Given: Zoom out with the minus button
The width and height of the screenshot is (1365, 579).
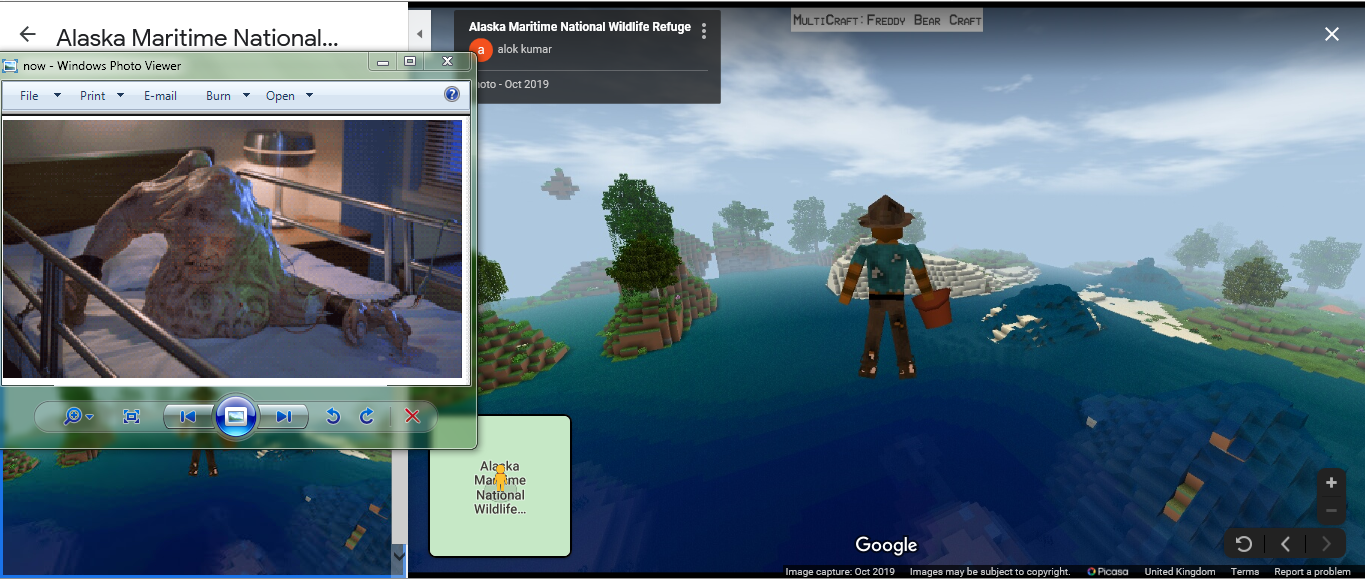Looking at the screenshot, I should pos(1331,511).
